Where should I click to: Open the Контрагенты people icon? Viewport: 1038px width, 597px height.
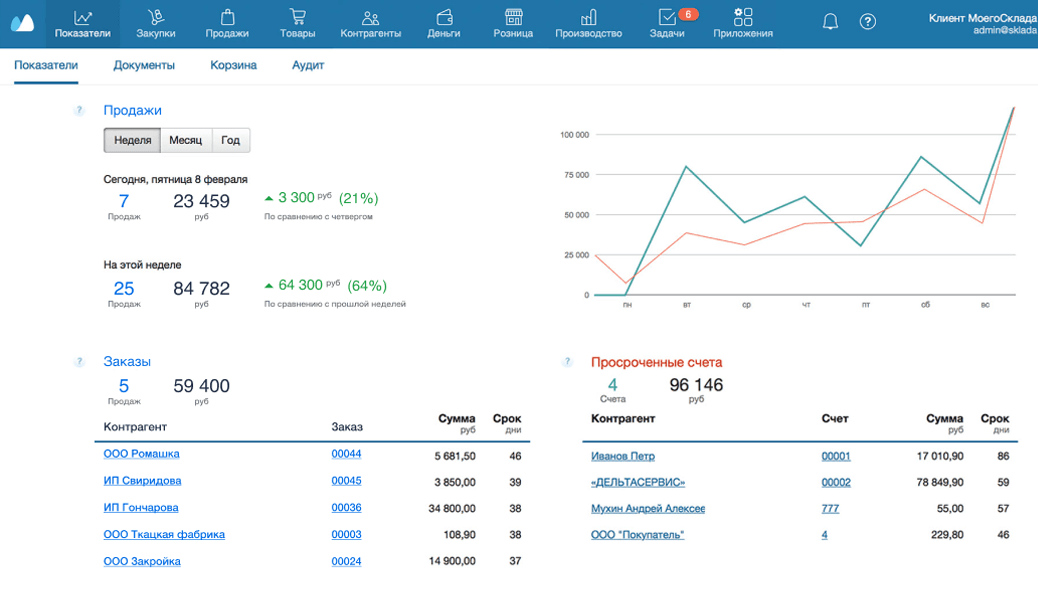pos(371,17)
